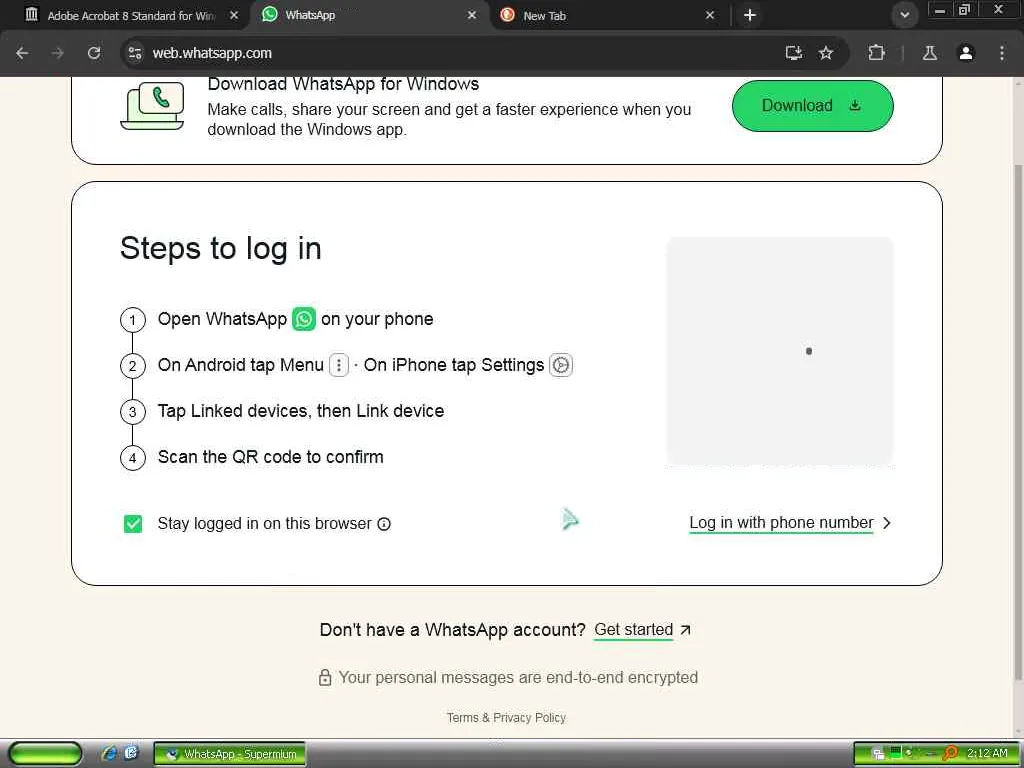Click the Terms & Privacy Policy link
This screenshot has height=768, width=1024.
point(506,718)
